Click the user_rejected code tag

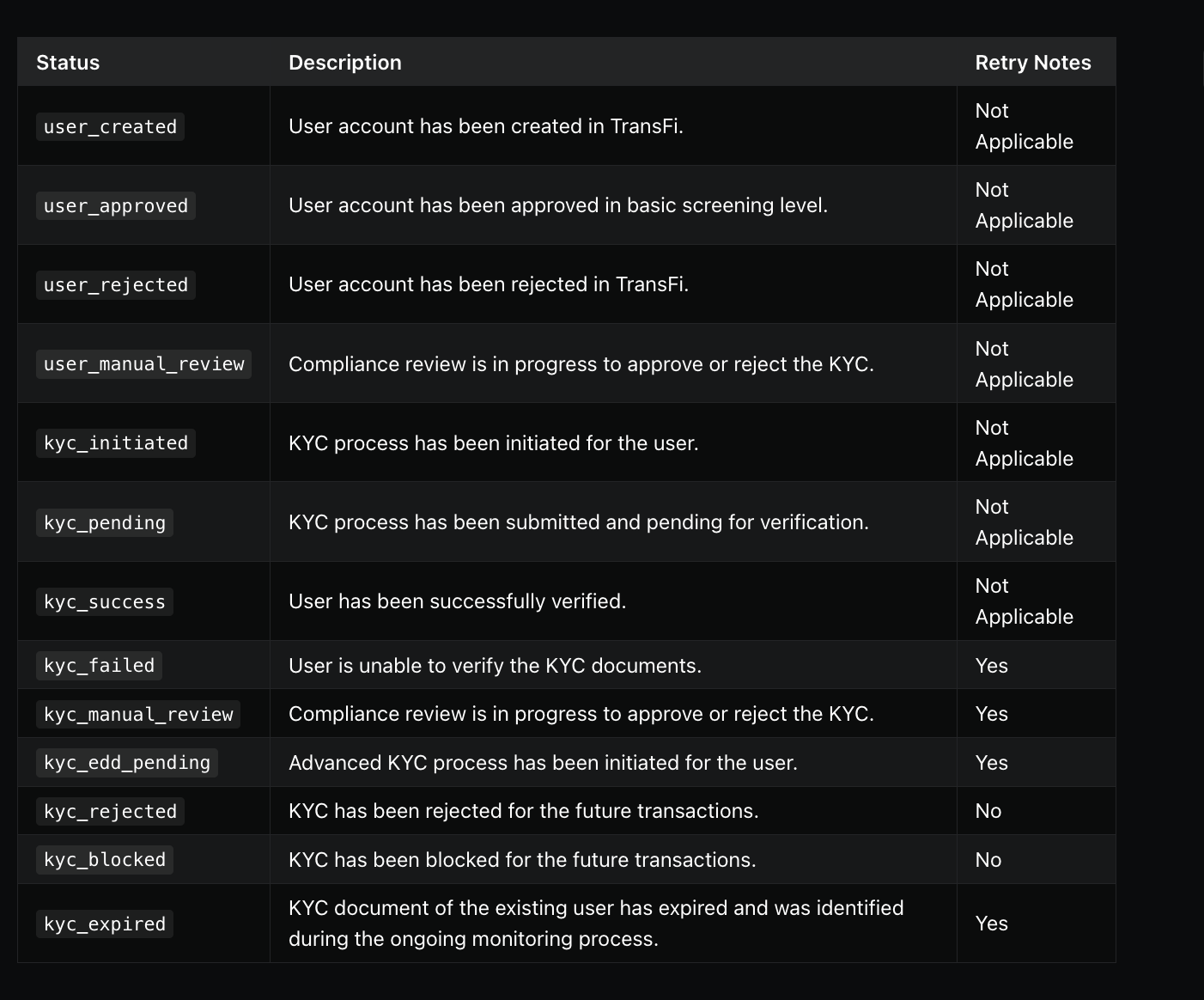tap(116, 284)
